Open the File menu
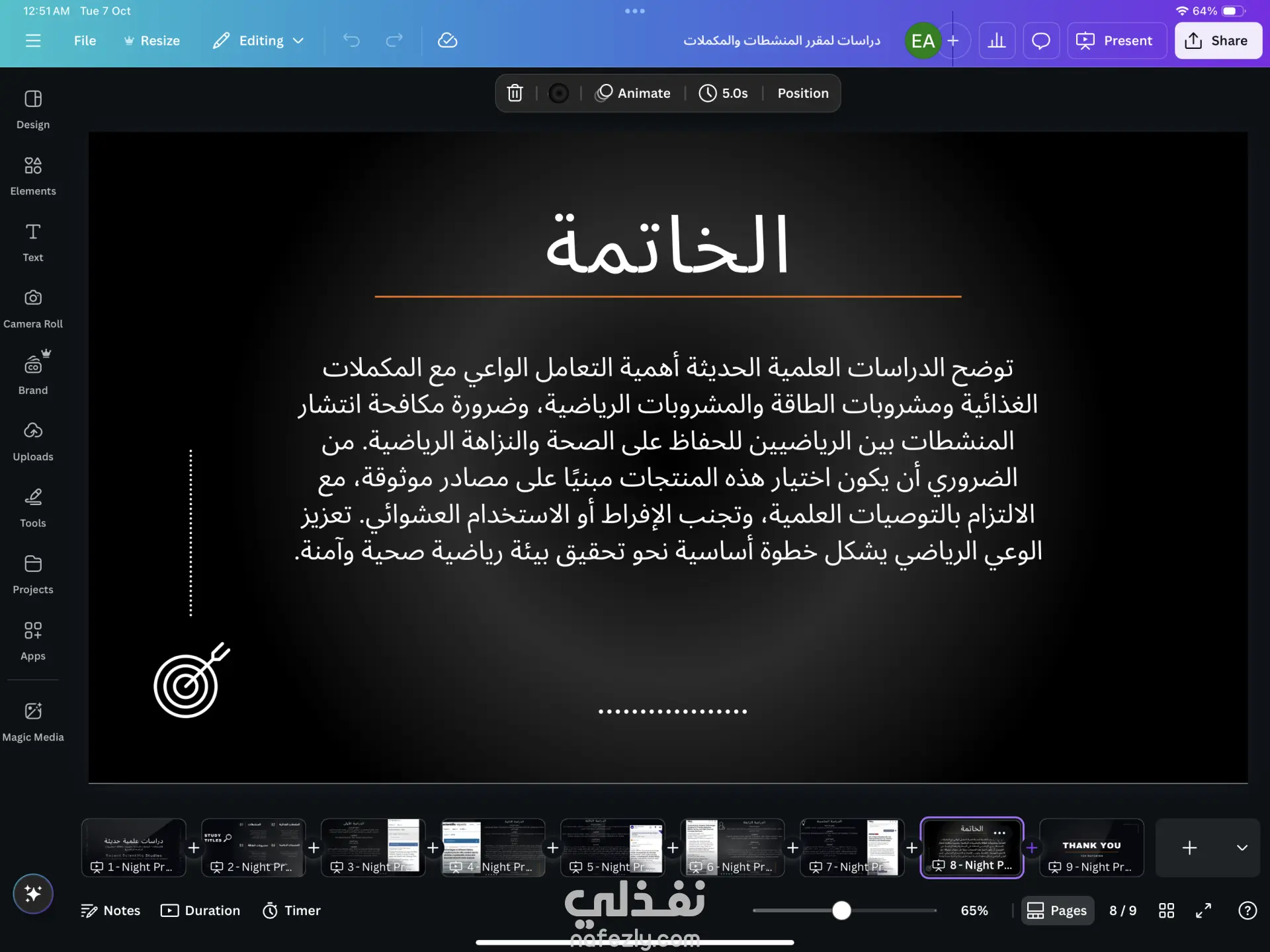1270x952 pixels. [85, 41]
